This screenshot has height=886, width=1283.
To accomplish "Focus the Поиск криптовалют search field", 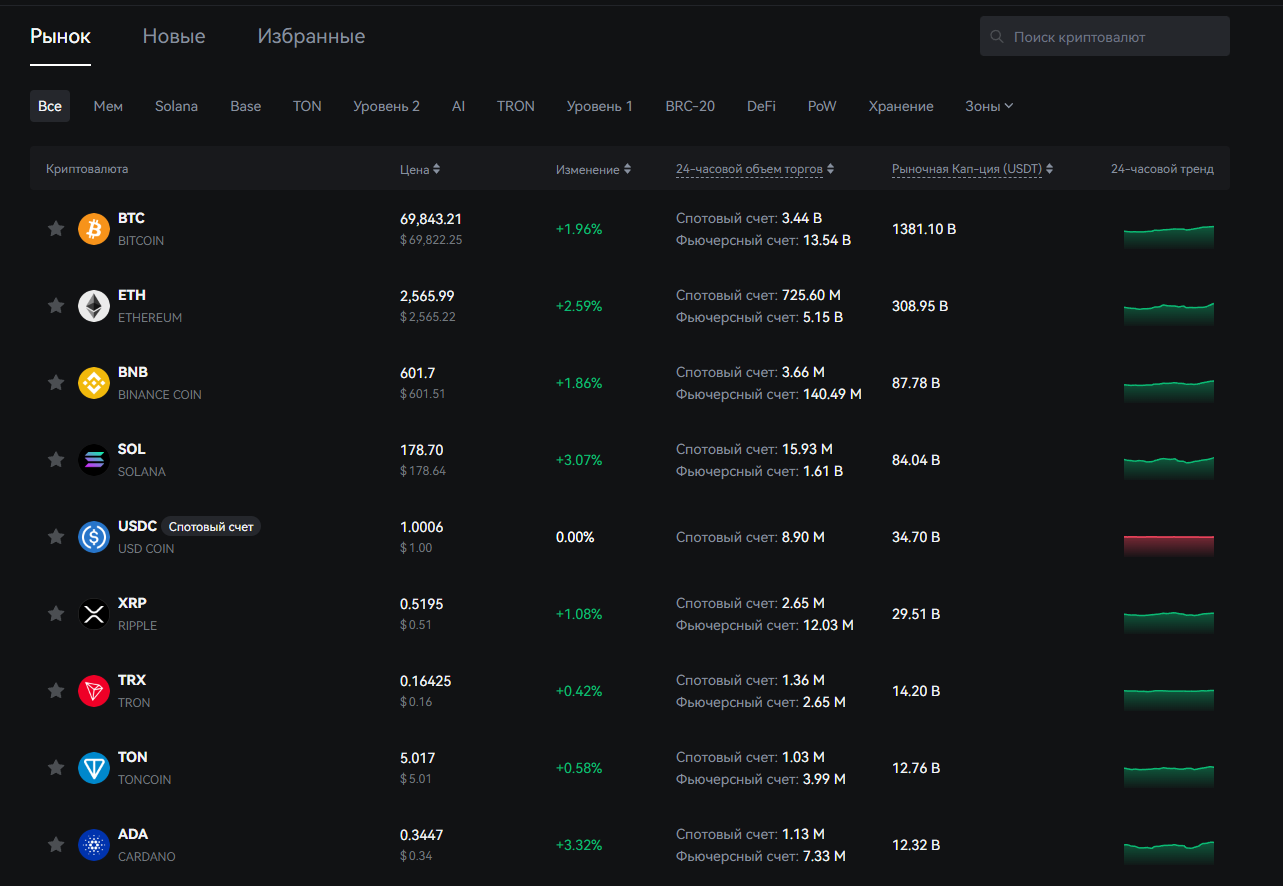I will pos(1105,37).
